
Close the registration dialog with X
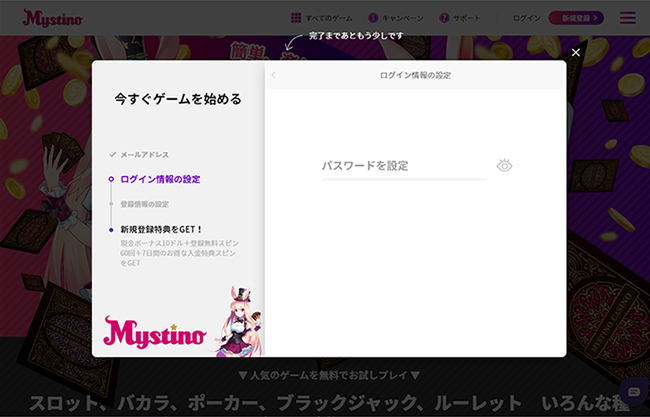point(575,53)
